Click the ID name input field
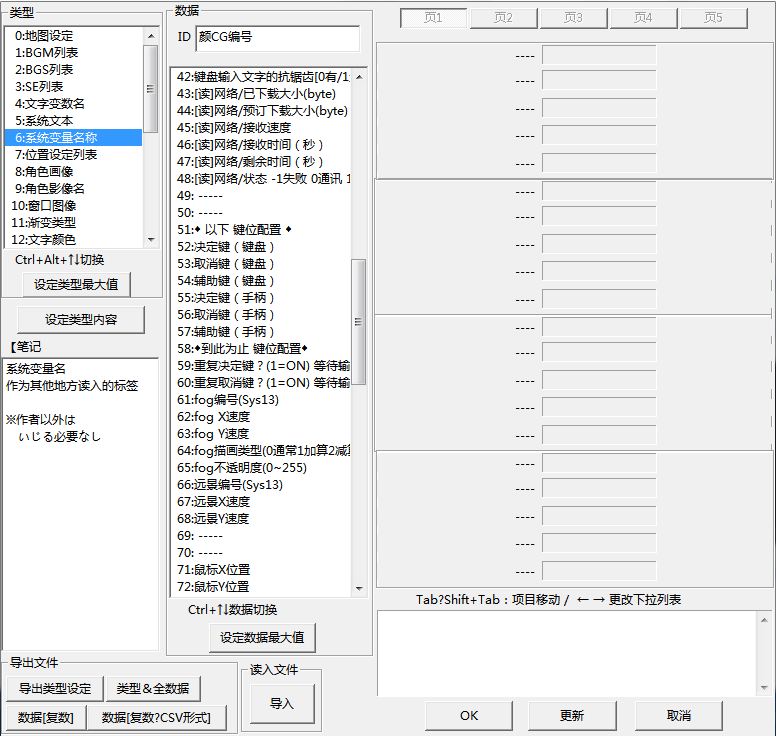776x736 pixels. 278,38
